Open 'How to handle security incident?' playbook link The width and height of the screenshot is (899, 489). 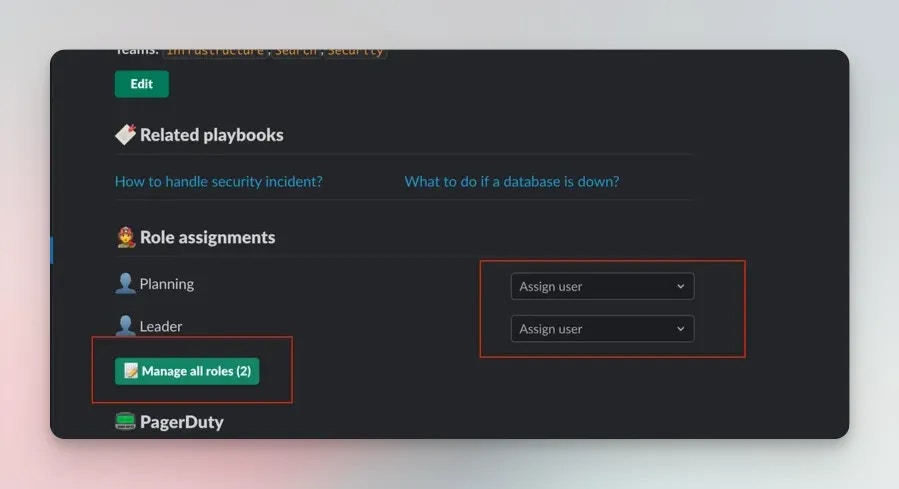point(218,182)
